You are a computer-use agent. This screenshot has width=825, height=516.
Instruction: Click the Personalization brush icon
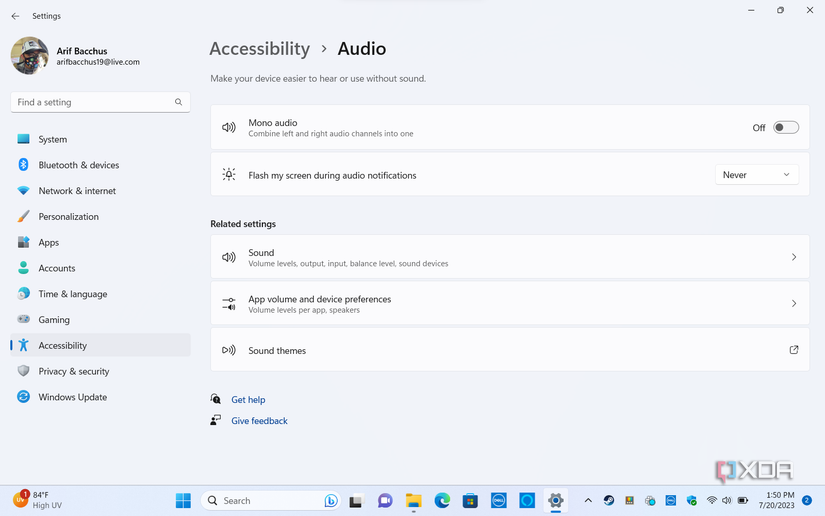[x=23, y=217]
